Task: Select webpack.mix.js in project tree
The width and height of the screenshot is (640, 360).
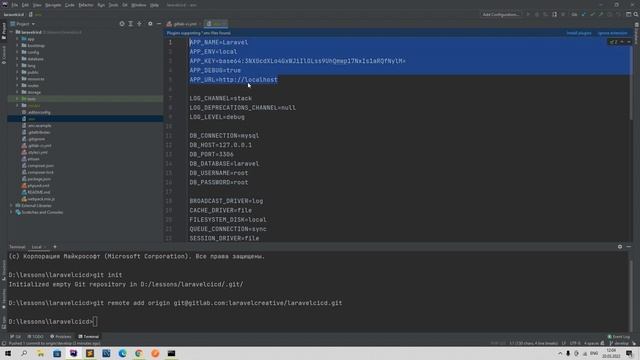Action: point(41,199)
